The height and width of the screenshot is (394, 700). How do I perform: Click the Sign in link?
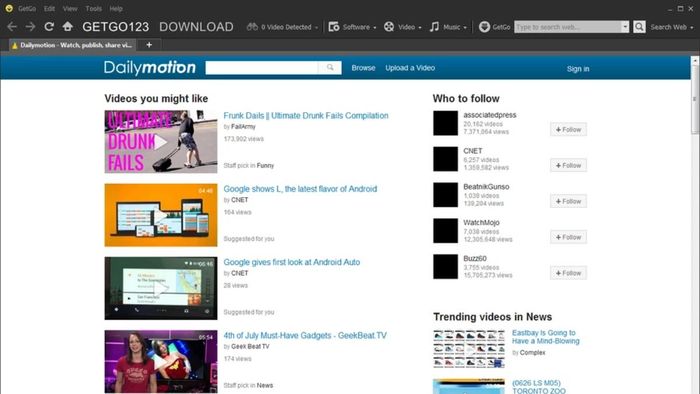(x=578, y=69)
